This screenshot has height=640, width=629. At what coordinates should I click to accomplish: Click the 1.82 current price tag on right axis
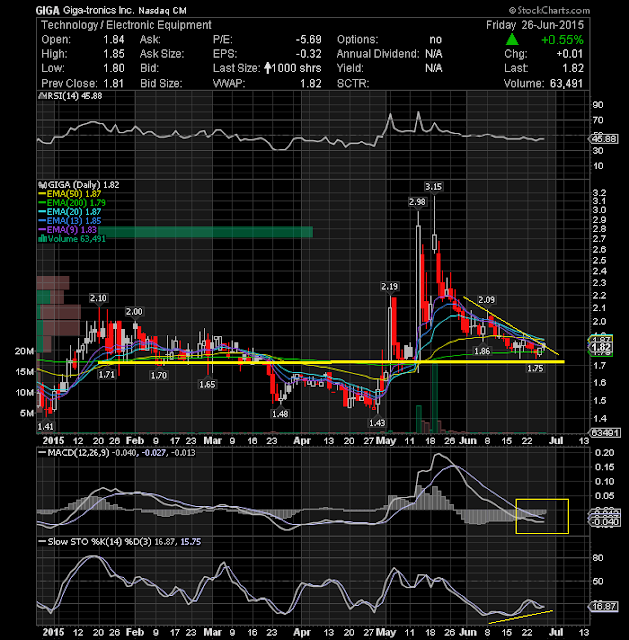click(602, 348)
